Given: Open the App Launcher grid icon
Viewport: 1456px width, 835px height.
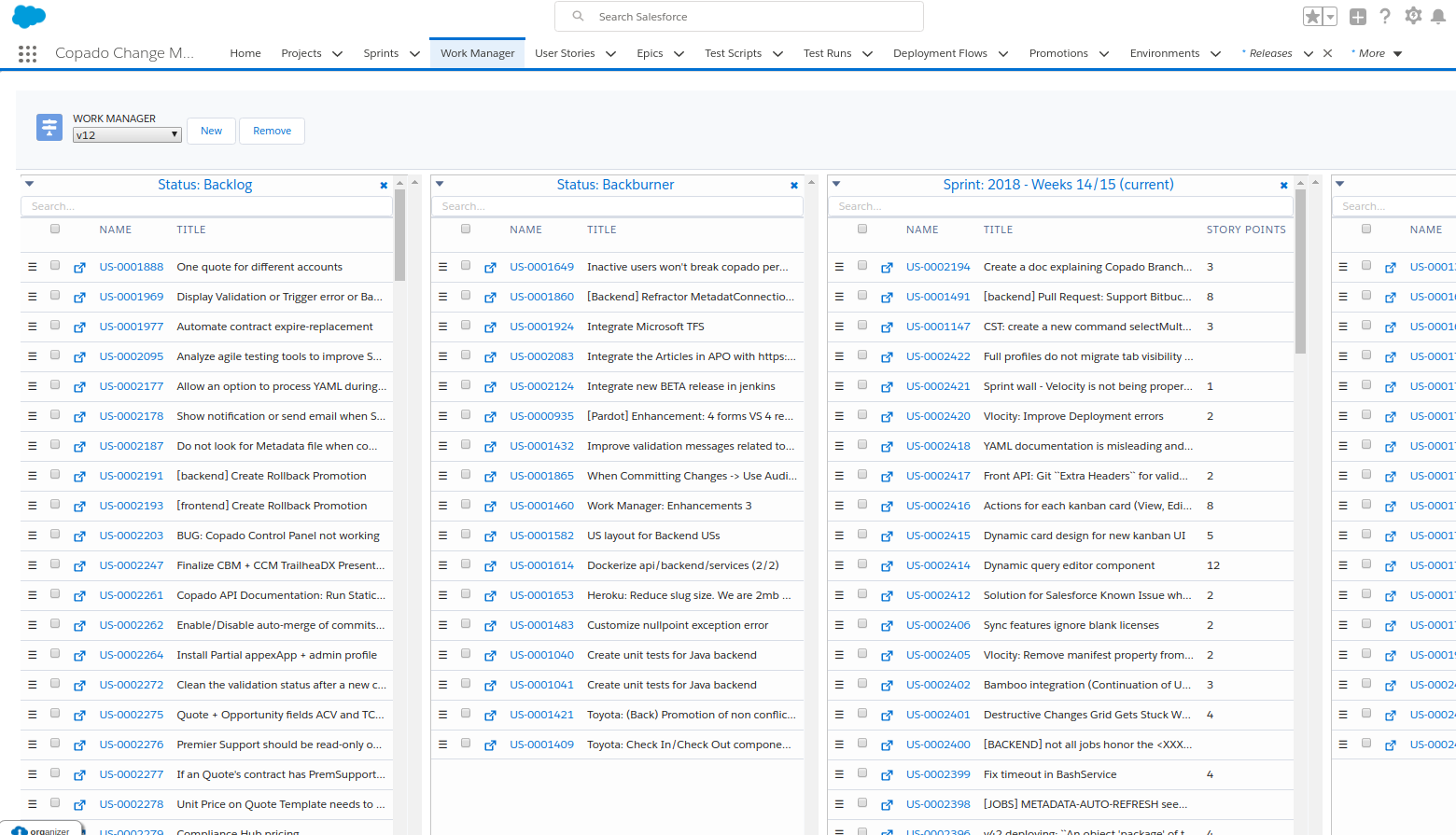Looking at the screenshot, I should coord(27,54).
